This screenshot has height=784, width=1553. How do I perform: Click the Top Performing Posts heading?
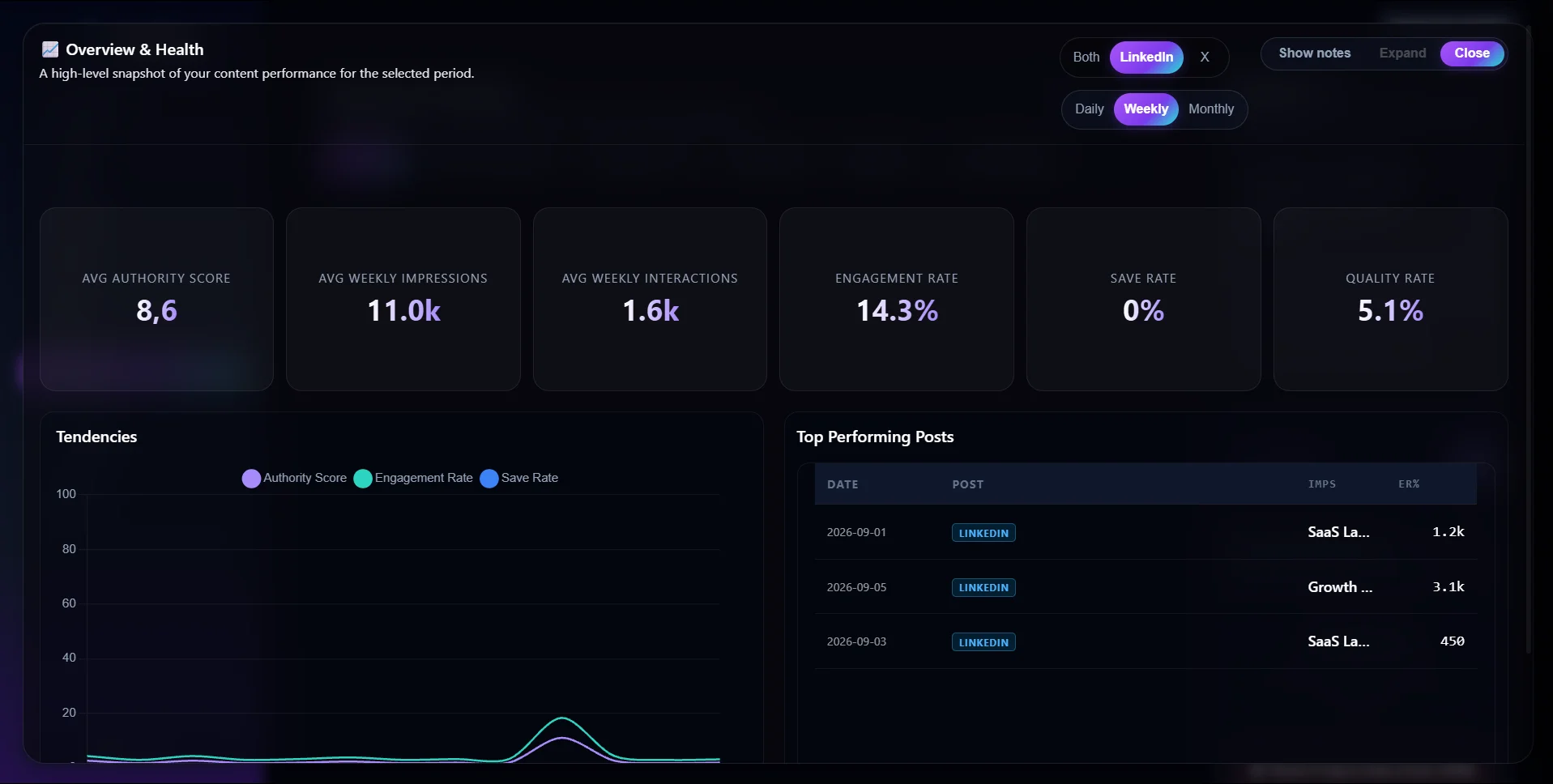pyautogui.click(x=875, y=437)
